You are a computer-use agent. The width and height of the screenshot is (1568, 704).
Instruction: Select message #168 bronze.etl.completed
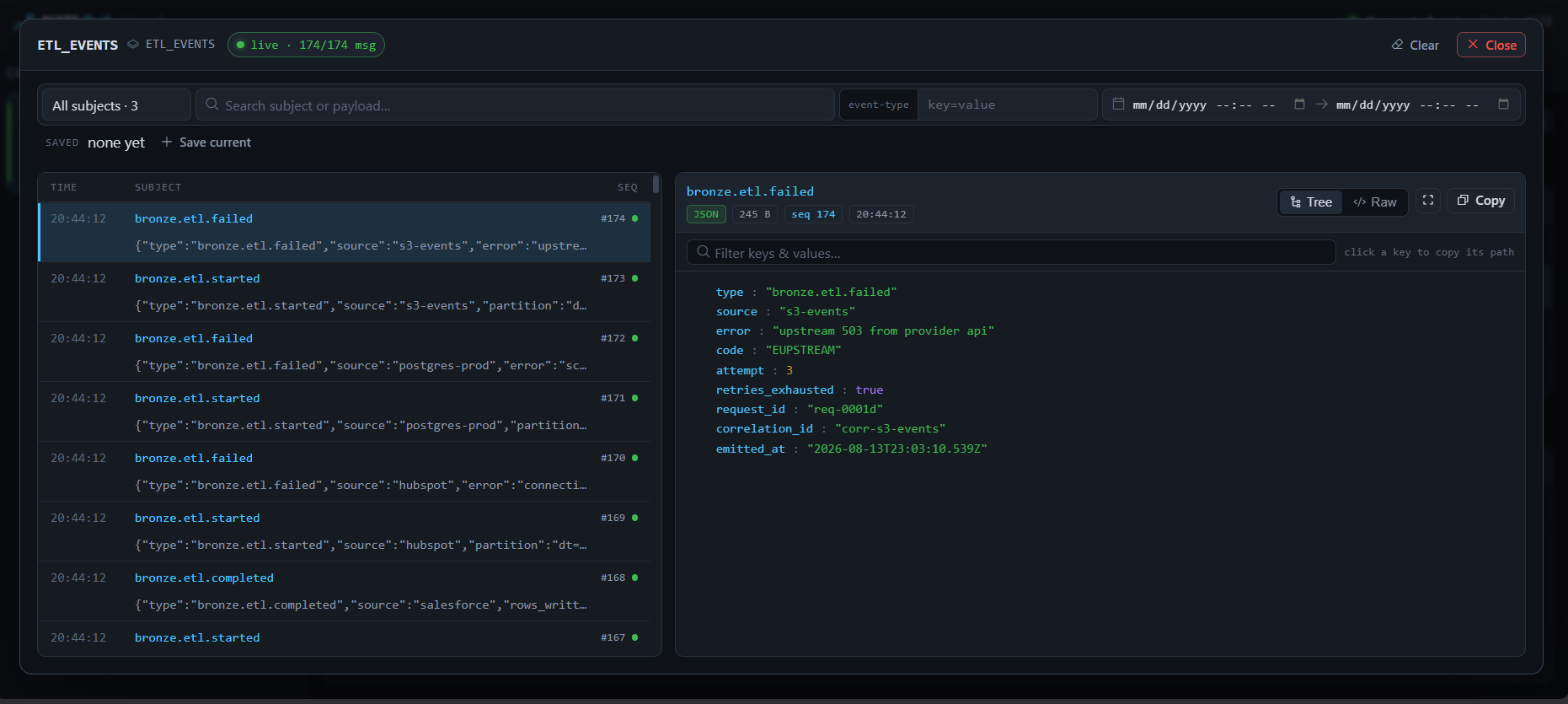[x=344, y=591]
